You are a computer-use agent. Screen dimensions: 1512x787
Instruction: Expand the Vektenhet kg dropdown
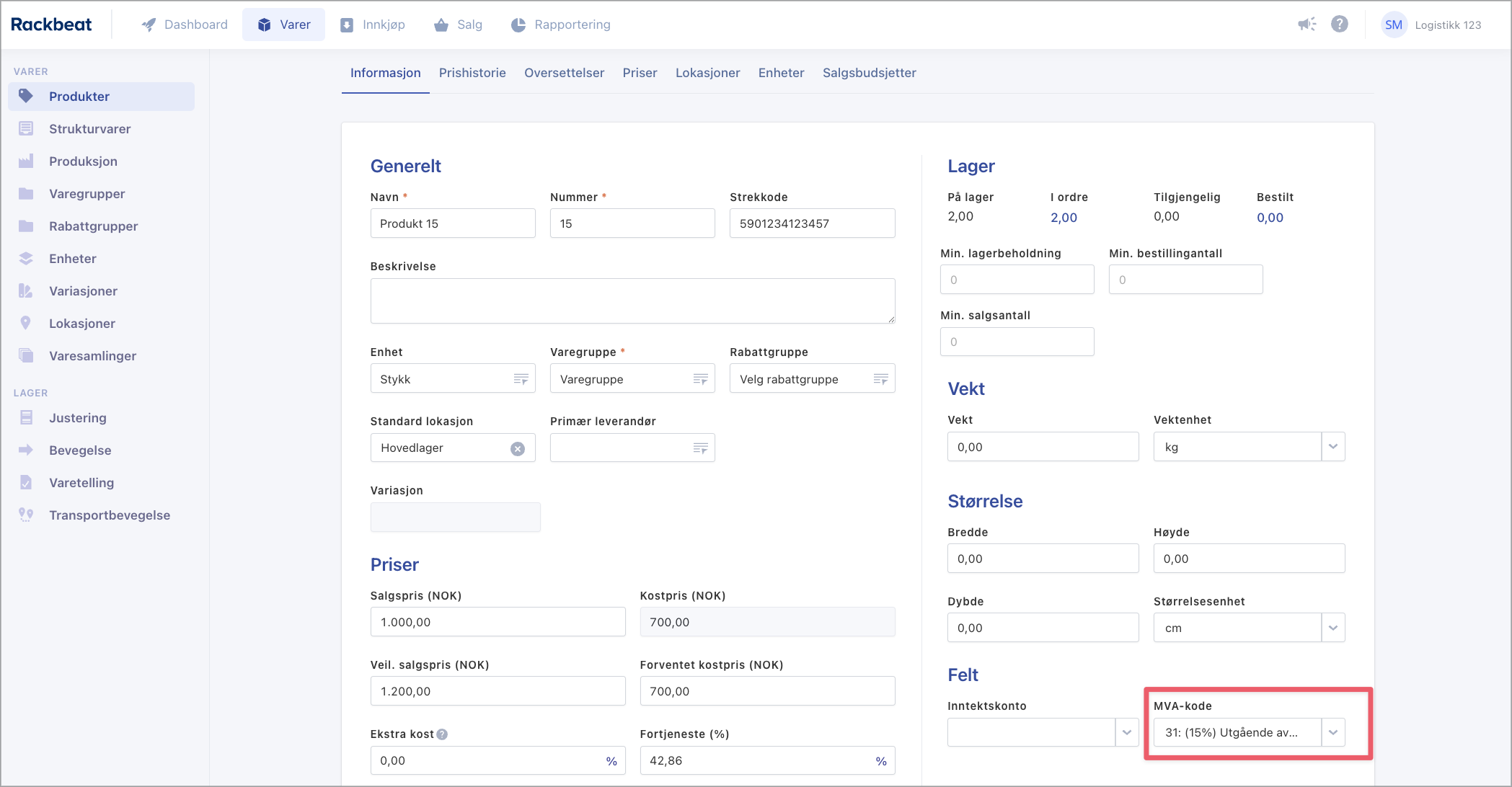[1332, 447]
